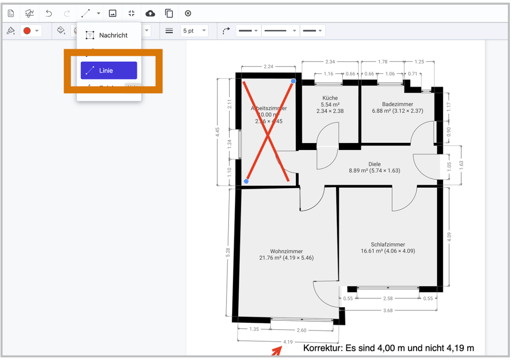Click the Korrektur annotation text
Image resolution: width=512 pixels, height=361 pixels.
pos(388,348)
